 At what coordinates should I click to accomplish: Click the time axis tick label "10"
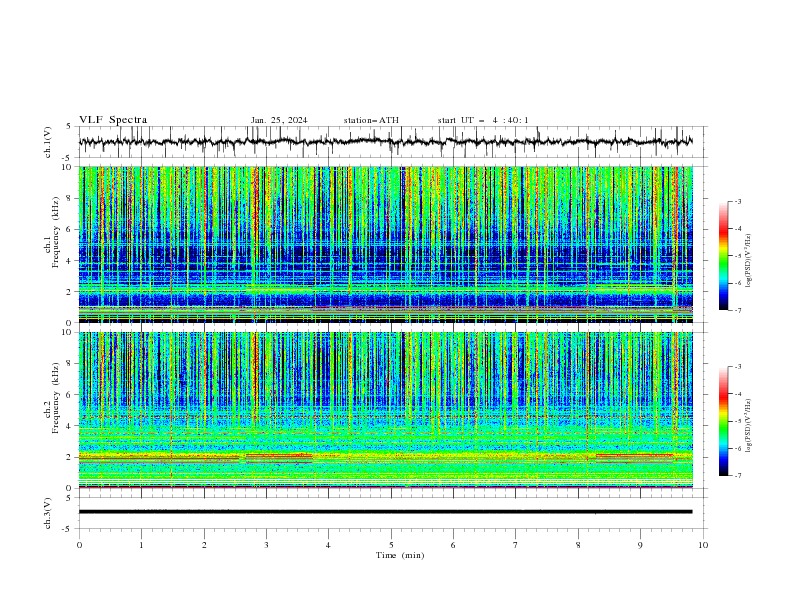703,545
